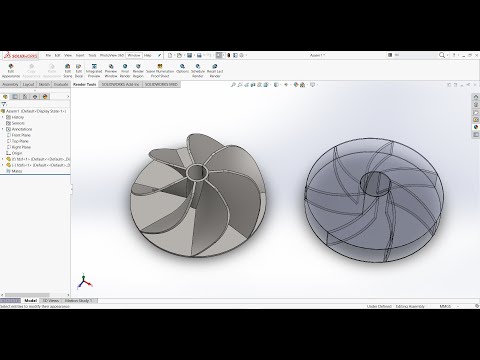The image size is (480, 360).
Task: Switch to the SOLIDWORKS Add-Ins tab
Action: 120,85
